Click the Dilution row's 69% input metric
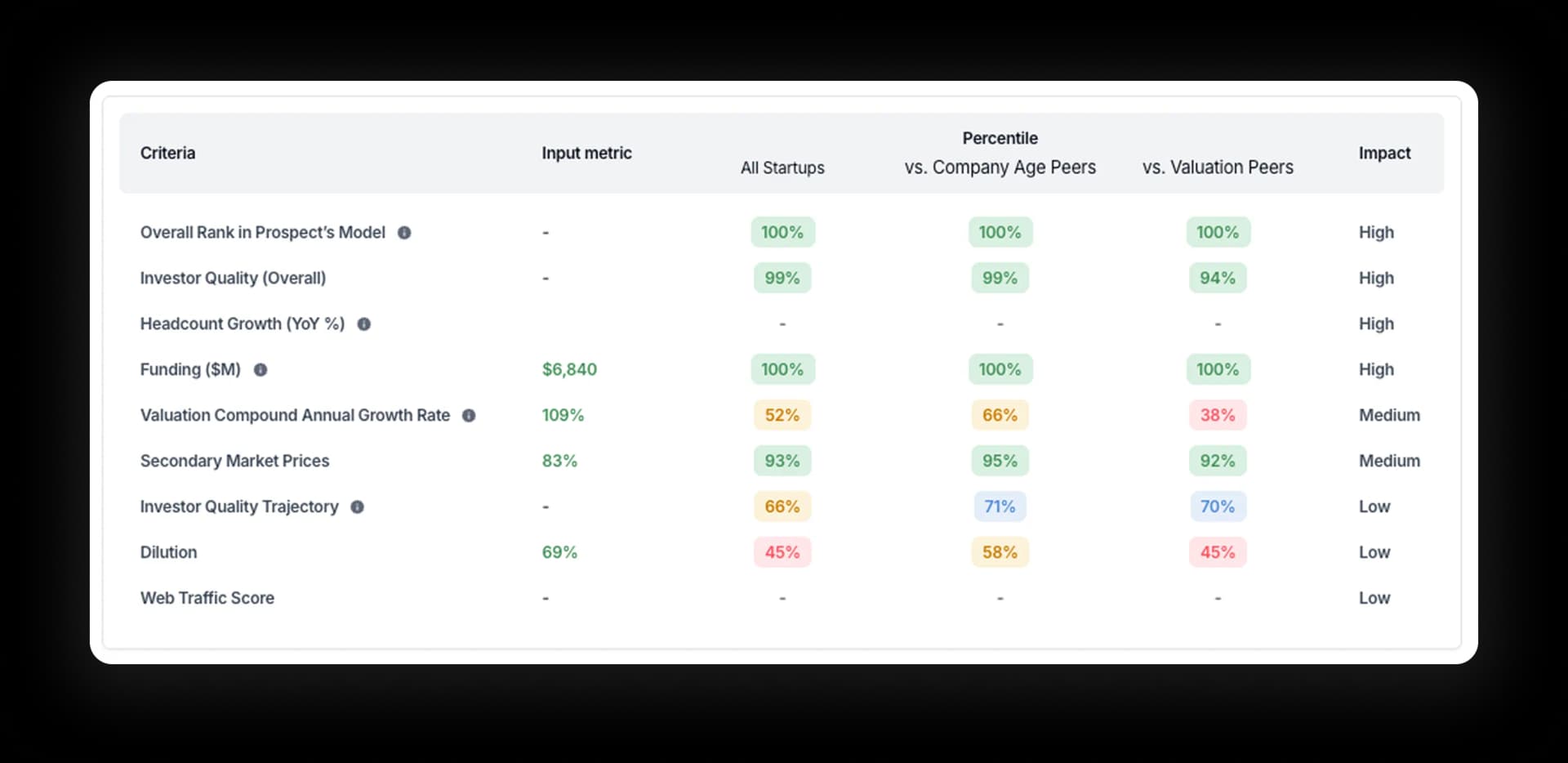Viewport: 1568px width, 763px height. tap(559, 552)
